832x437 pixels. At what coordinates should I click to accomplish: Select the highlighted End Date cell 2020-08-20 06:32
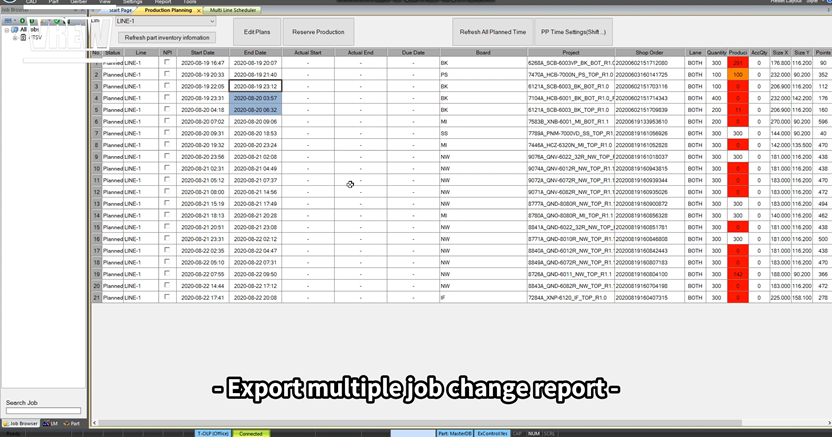(255, 110)
